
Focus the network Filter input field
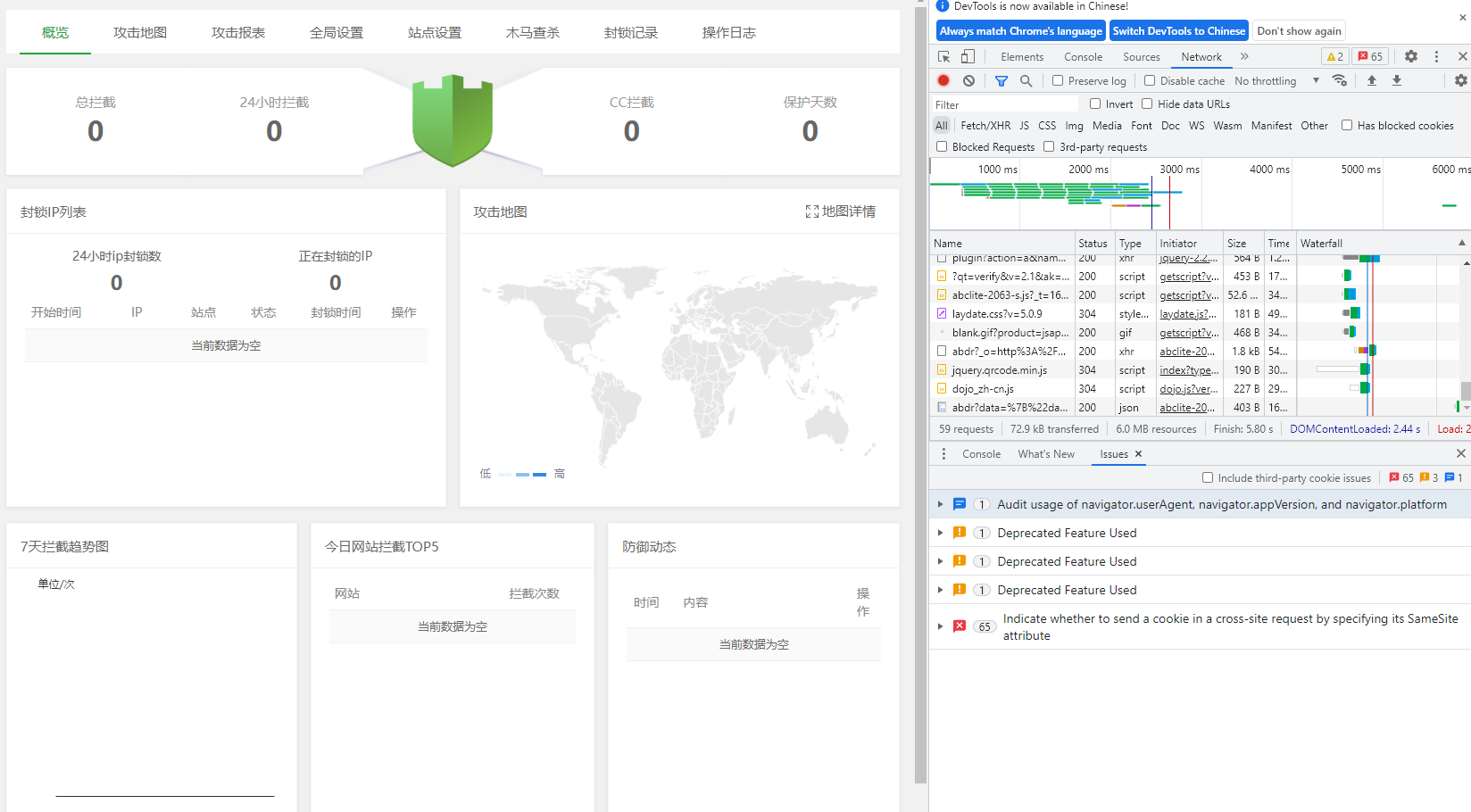pyautogui.click(x=1004, y=104)
